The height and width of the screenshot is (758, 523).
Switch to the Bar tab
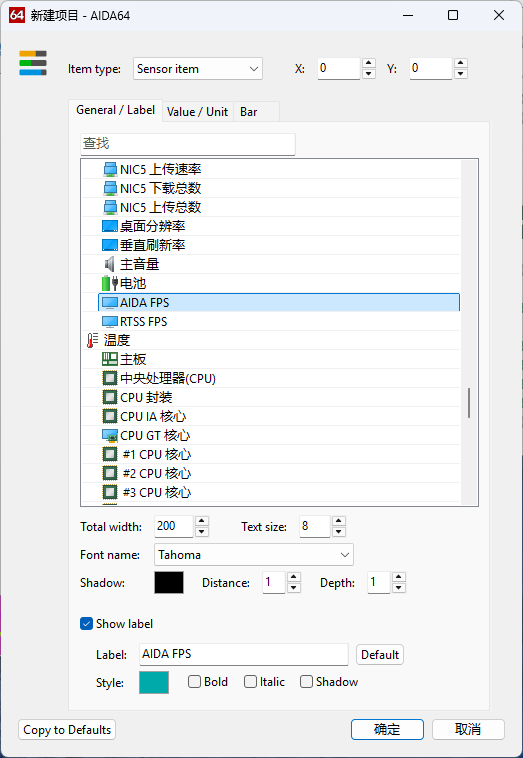(256, 112)
